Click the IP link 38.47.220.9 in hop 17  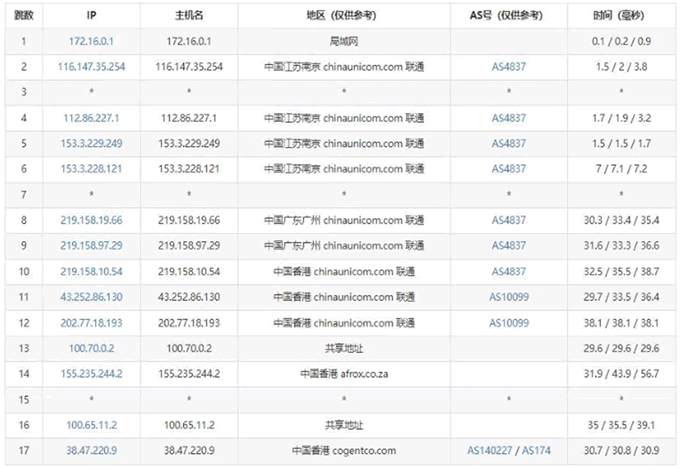(91, 450)
